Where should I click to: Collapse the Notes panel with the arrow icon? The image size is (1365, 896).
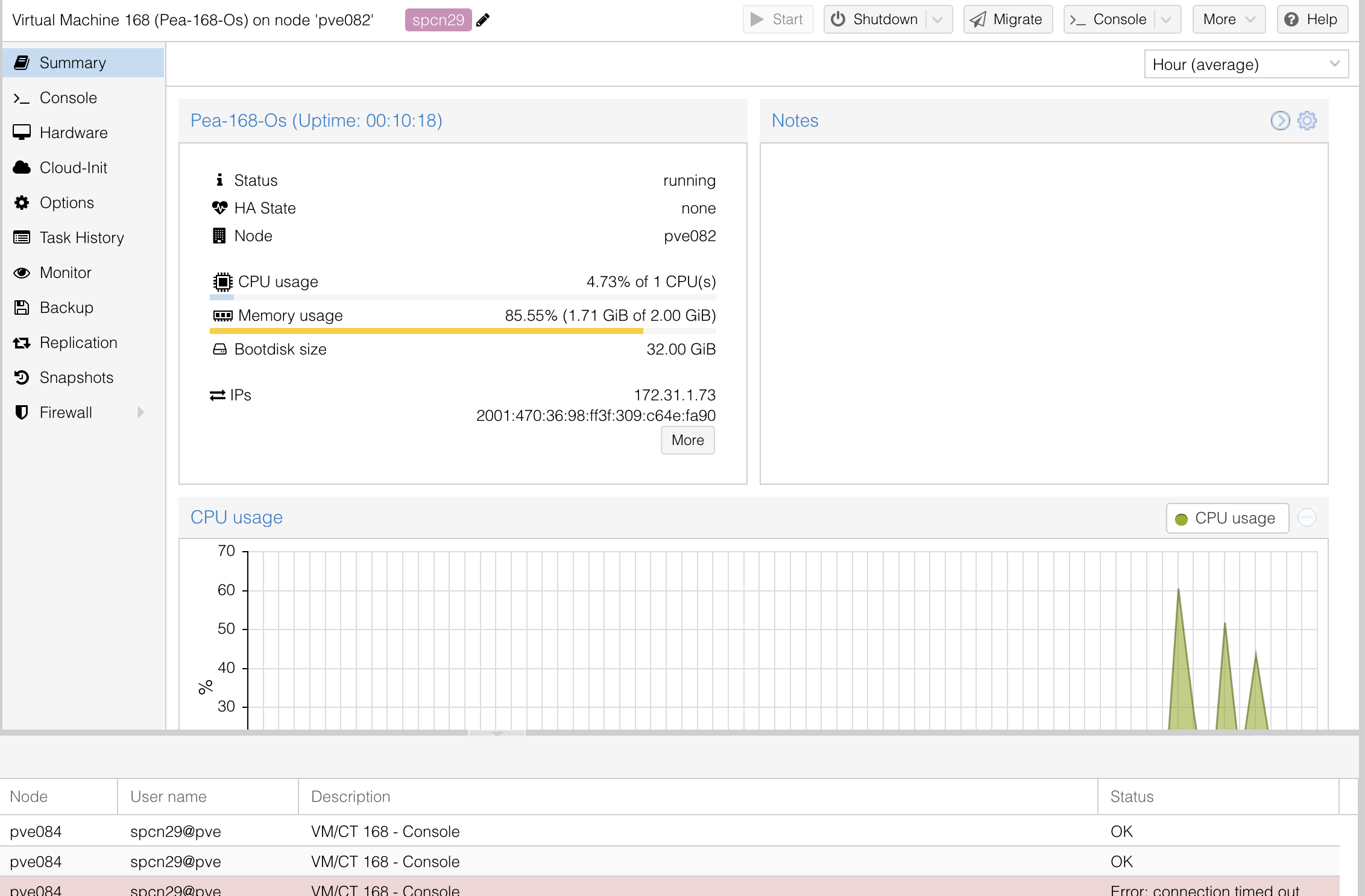pyautogui.click(x=1280, y=121)
